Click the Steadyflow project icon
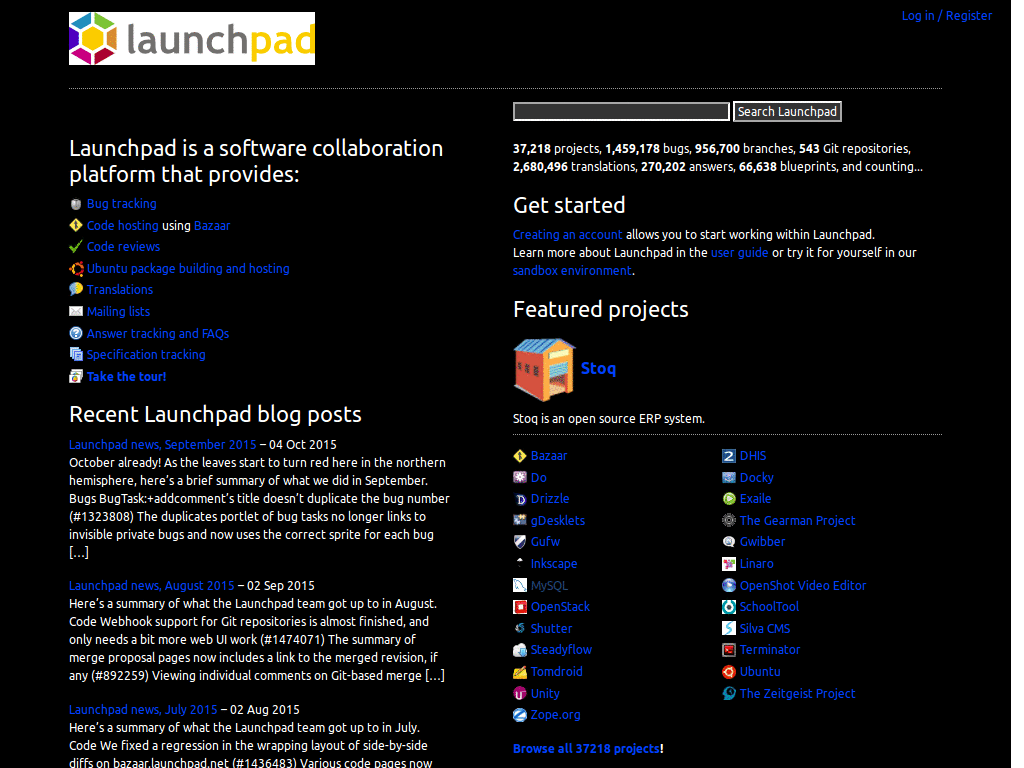The image size is (1024, 768). [x=520, y=650]
